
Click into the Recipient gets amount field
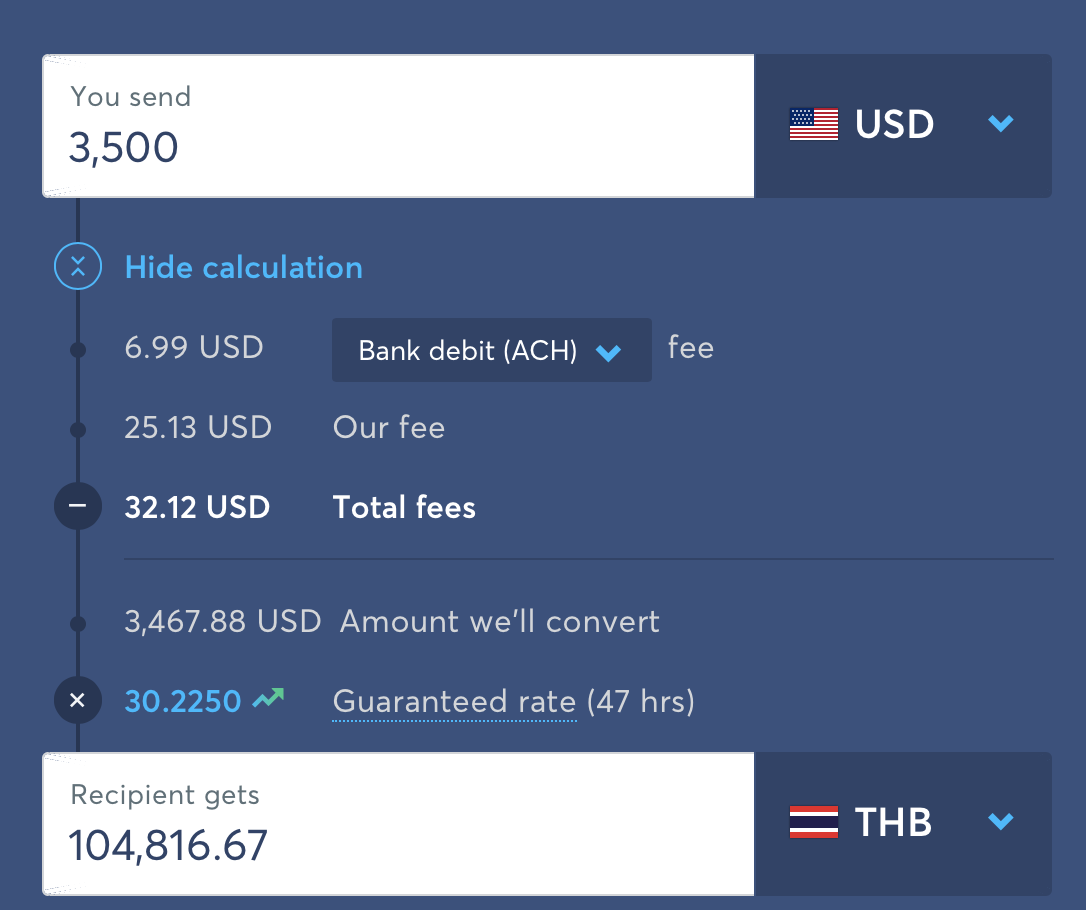coord(398,823)
